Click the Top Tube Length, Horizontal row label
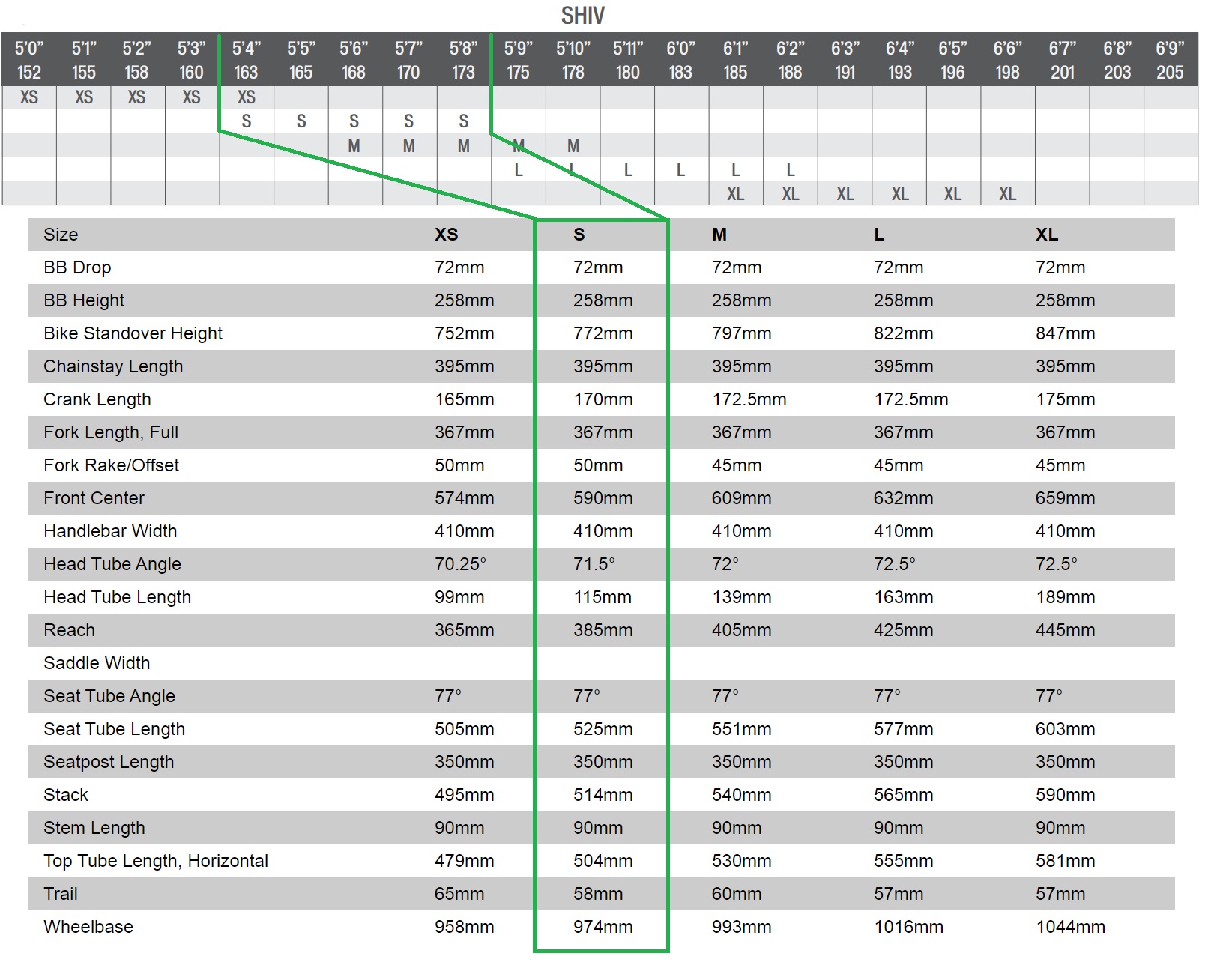Image resolution: width=1211 pixels, height=980 pixels. (156, 861)
